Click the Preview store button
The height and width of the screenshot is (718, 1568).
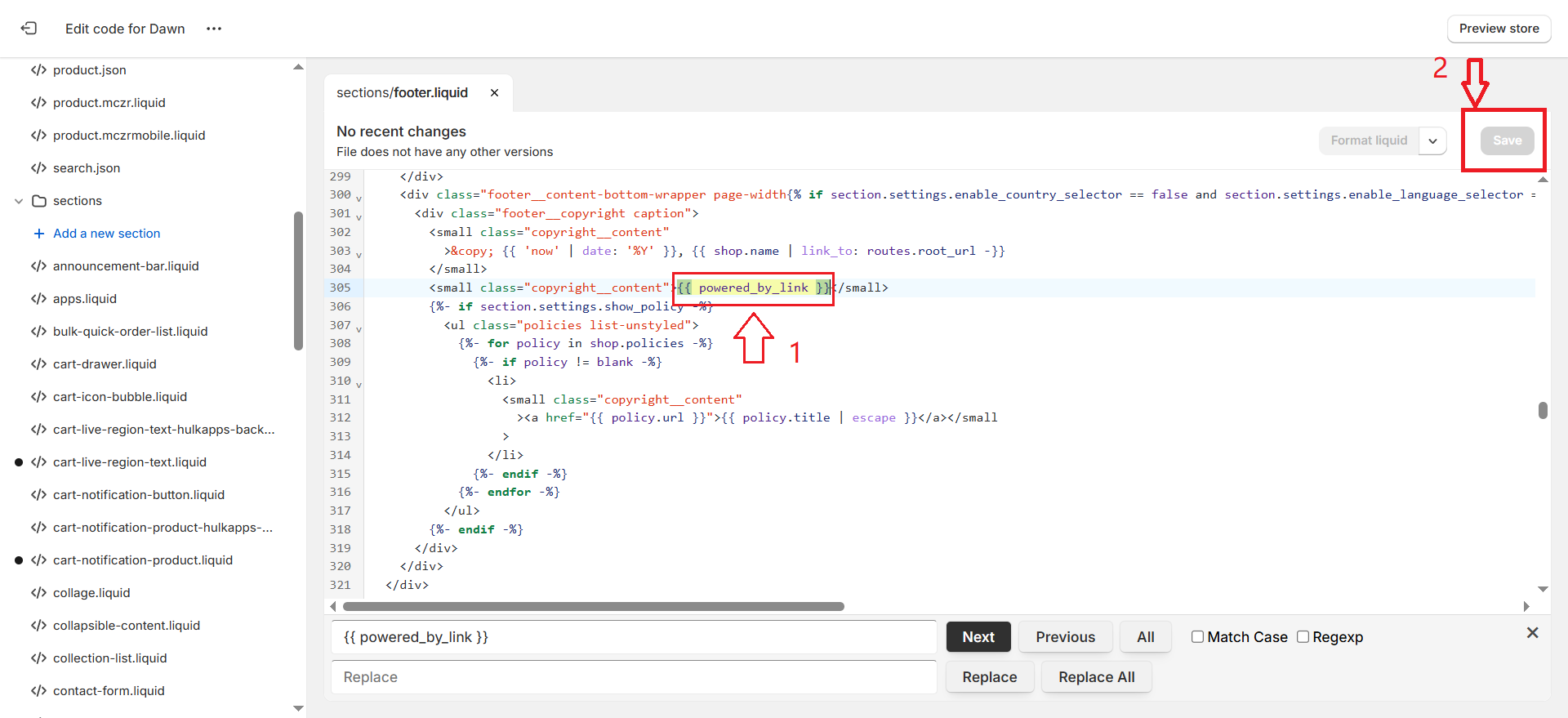click(x=1499, y=29)
